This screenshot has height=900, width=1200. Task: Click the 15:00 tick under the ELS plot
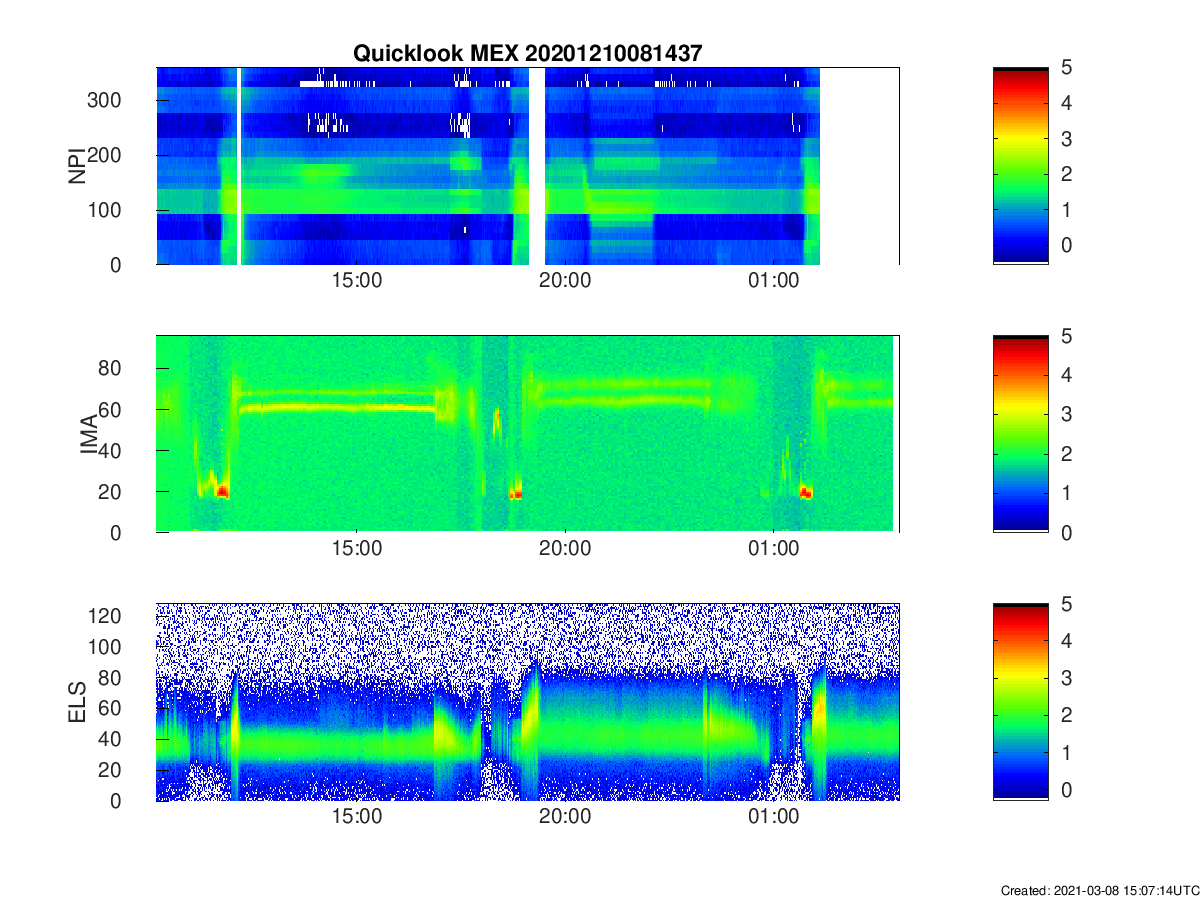(356, 817)
